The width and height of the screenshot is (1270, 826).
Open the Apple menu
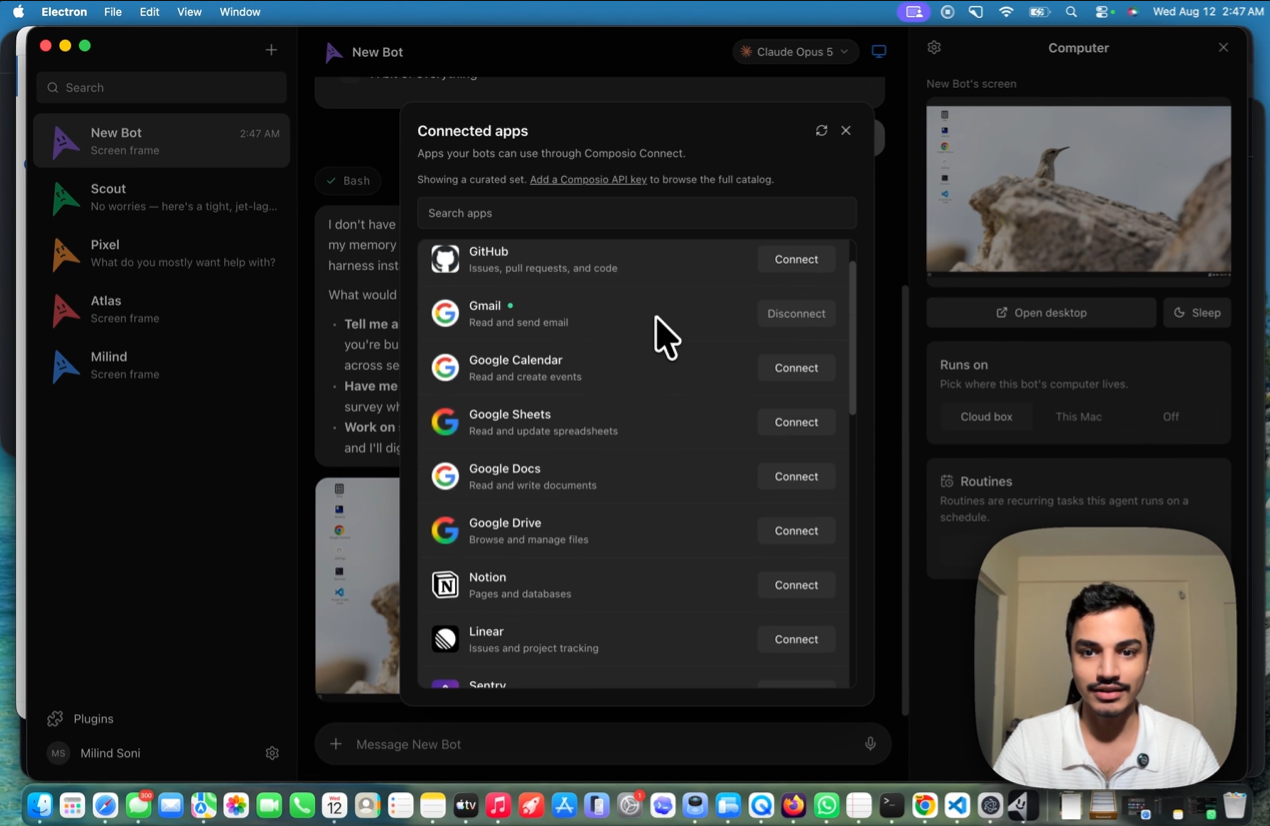click(18, 12)
